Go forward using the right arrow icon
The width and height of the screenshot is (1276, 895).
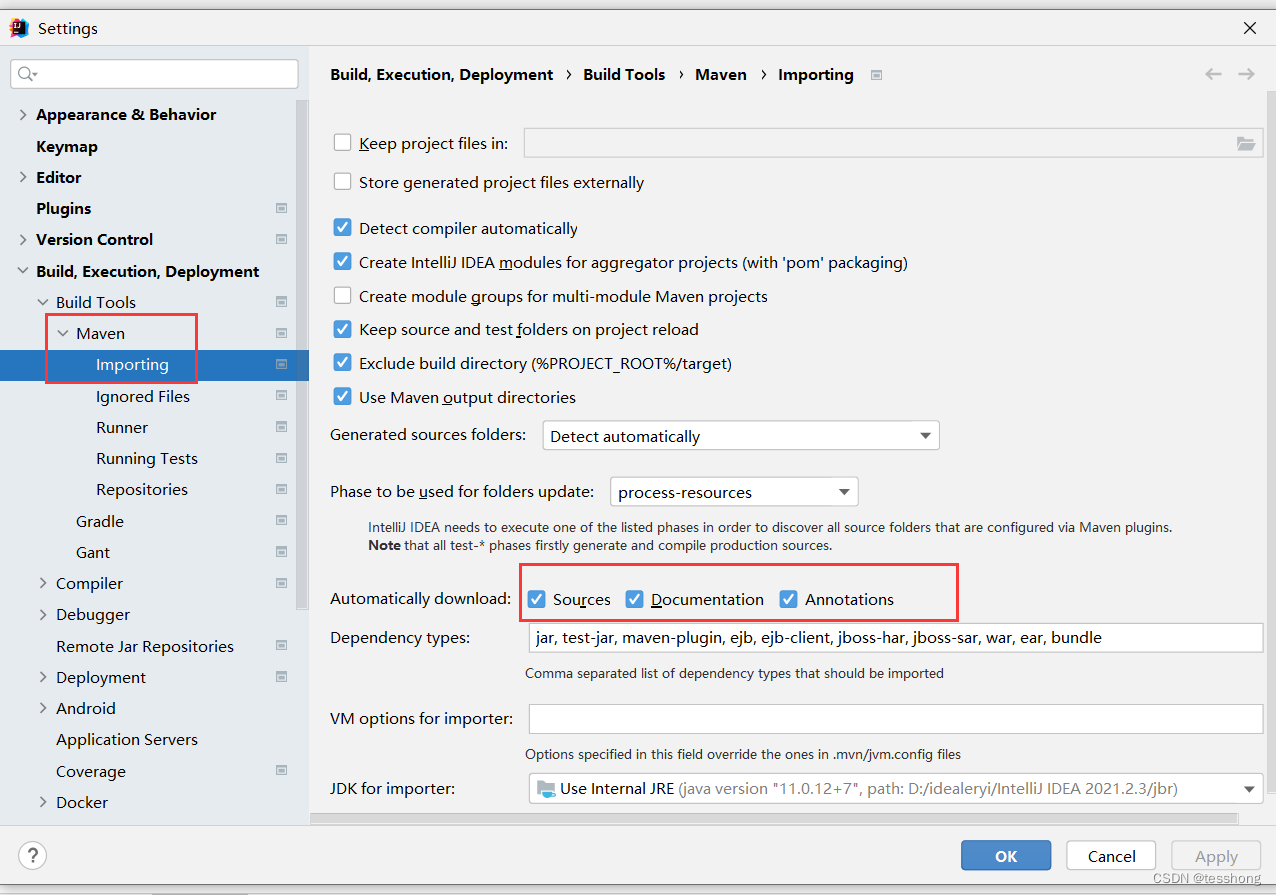point(1246,74)
